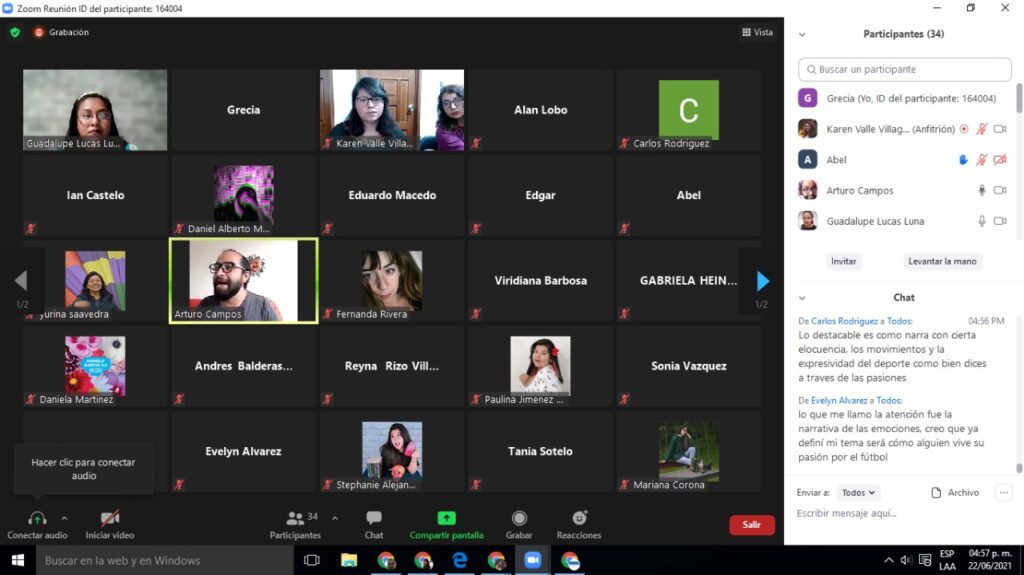1024x575 pixels.
Task: Select Arturo Campos avatar in participants list
Action: [808, 191]
